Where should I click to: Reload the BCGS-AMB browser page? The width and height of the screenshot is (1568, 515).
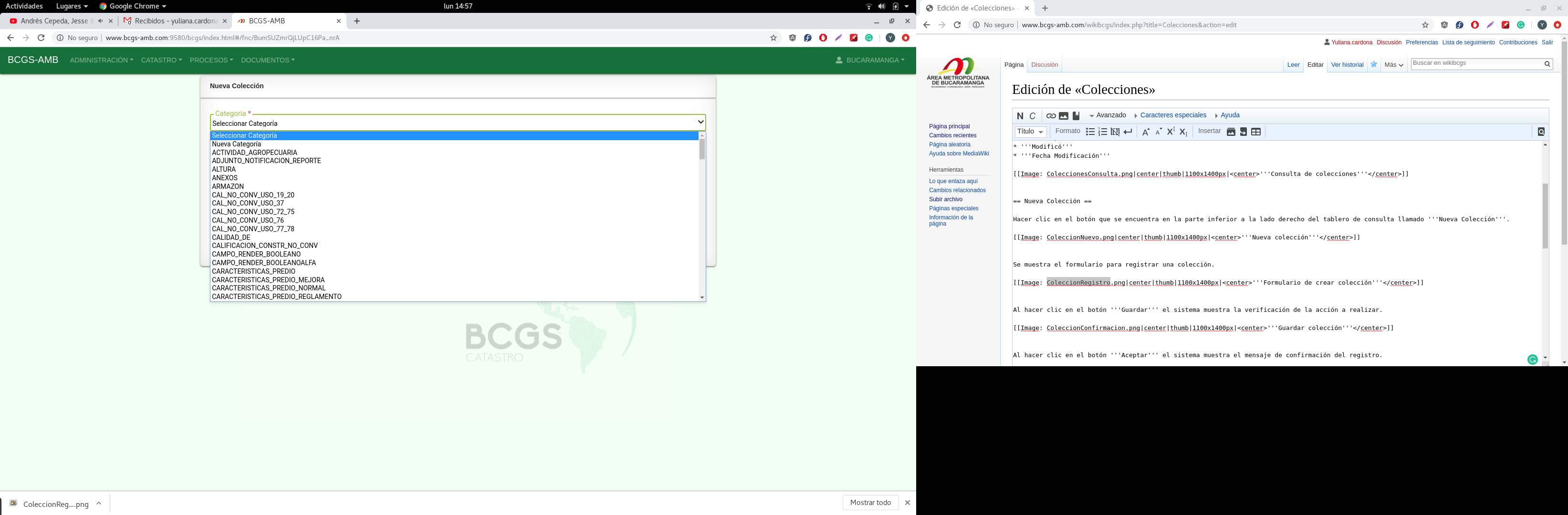41,38
